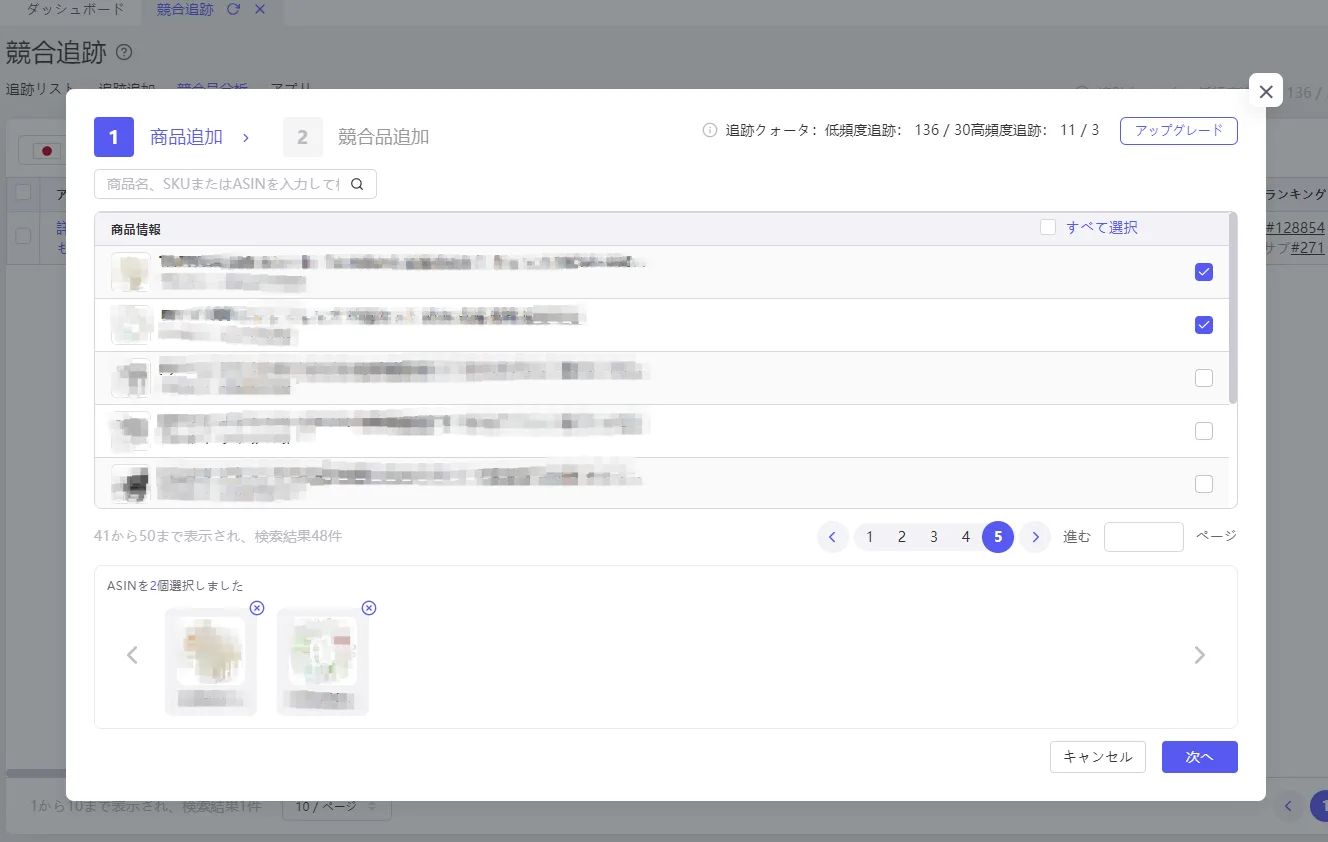Go to the previous results page
The width and height of the screenshot is (1328, 842).
coord(832,537)
